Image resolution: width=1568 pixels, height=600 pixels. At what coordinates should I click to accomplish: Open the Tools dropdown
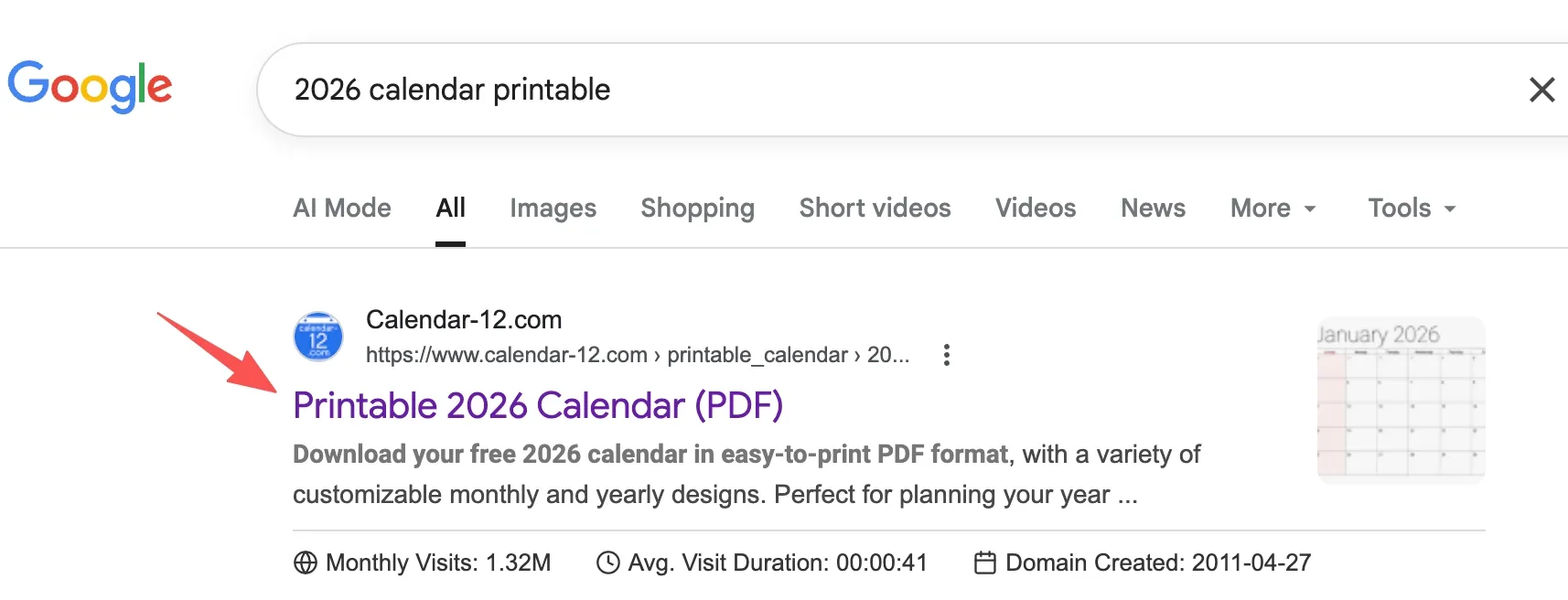tap(1410, 208)
